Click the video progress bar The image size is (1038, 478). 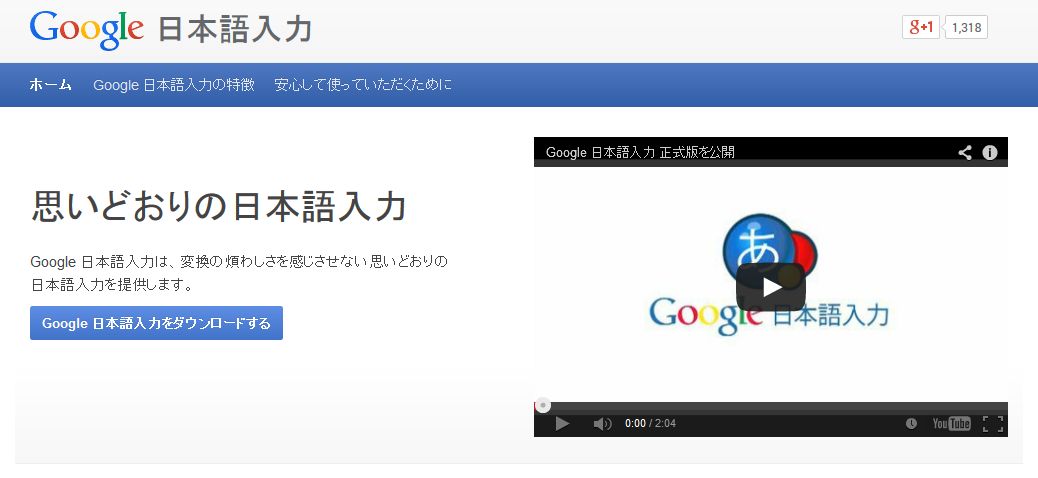(771, 406)
